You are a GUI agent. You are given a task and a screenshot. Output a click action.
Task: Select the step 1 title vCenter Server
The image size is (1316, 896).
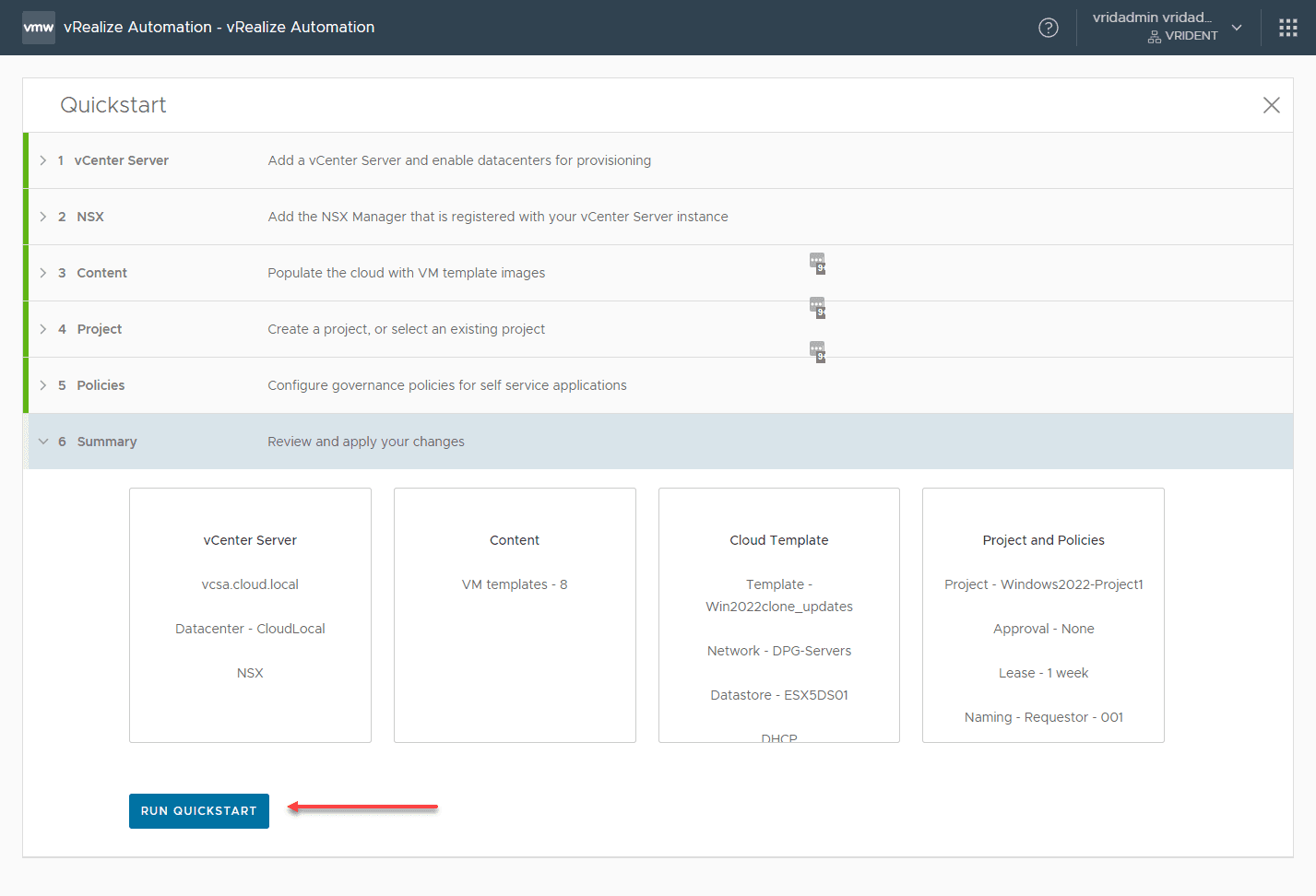[x=122, y=160]
